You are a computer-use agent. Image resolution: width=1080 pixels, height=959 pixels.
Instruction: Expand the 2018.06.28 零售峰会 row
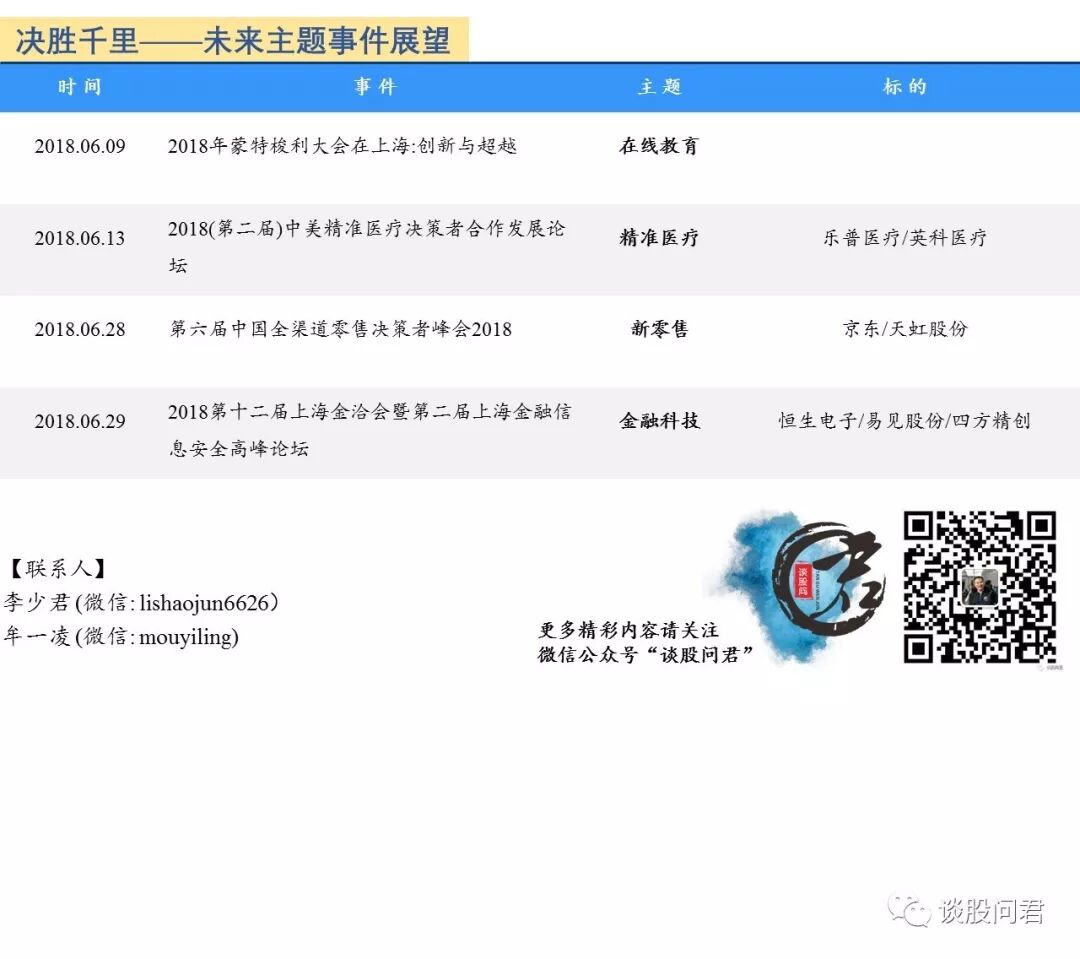tap(335, 330)
